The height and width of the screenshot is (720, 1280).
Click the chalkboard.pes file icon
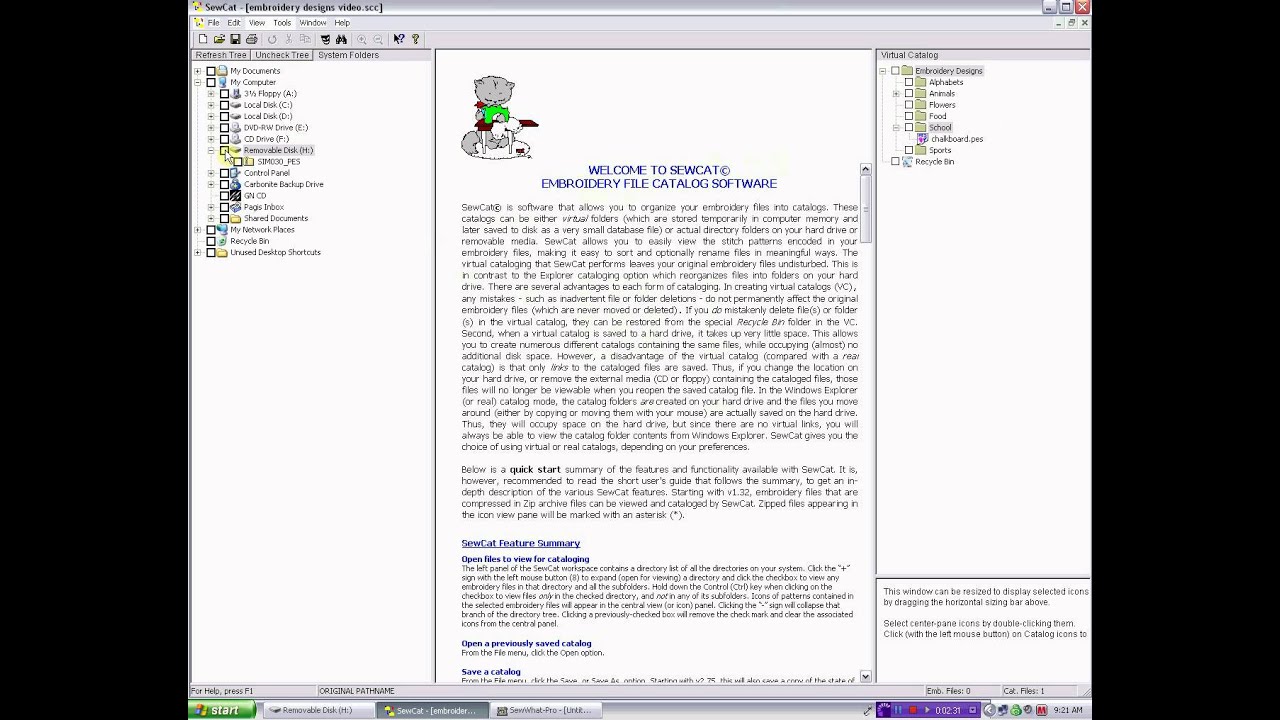(x=923, y=139)
